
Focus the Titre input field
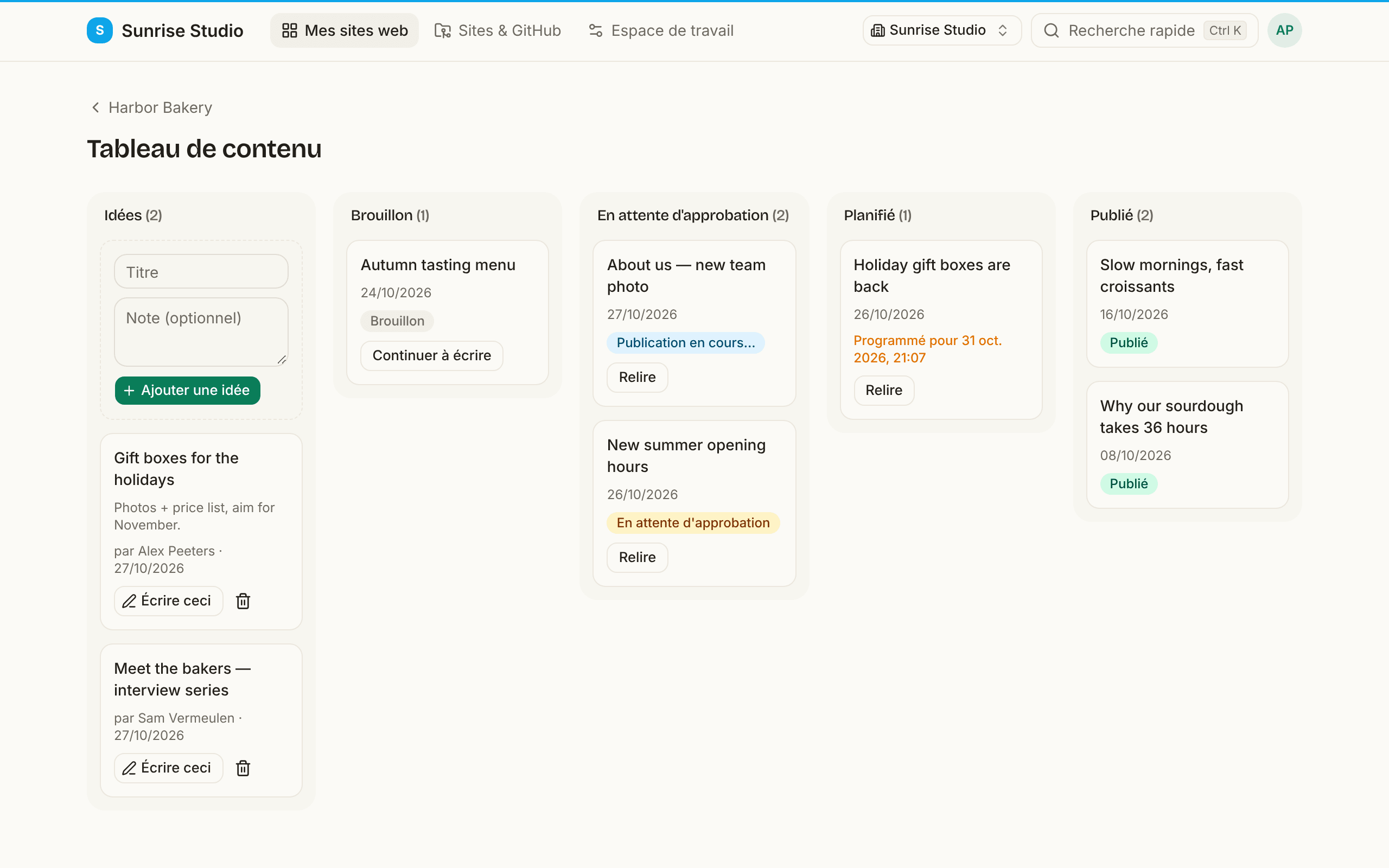[201, 272]
